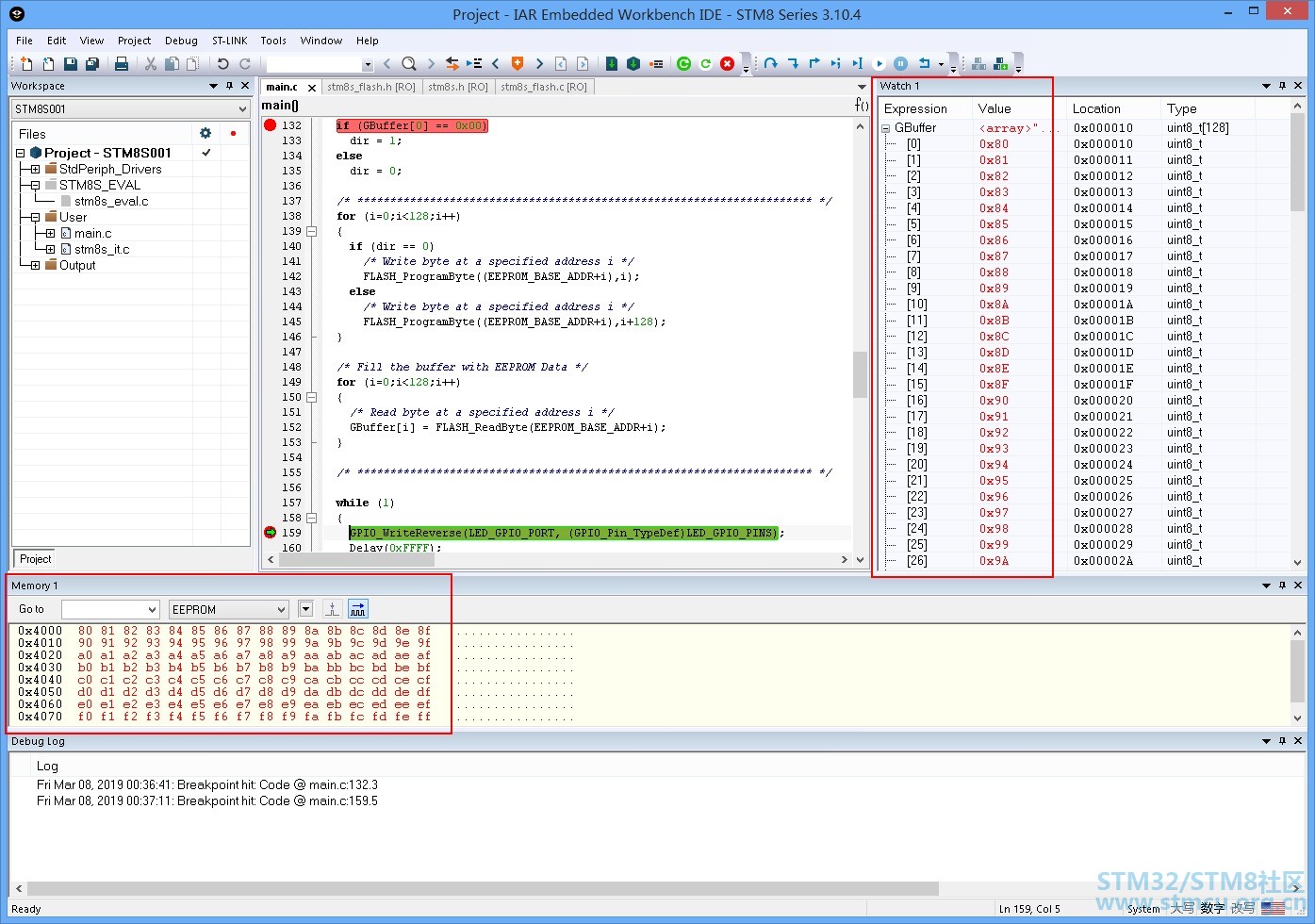Open the Tools menu
The width and height of the screenshot is (1315, 924).
point(273,41)
